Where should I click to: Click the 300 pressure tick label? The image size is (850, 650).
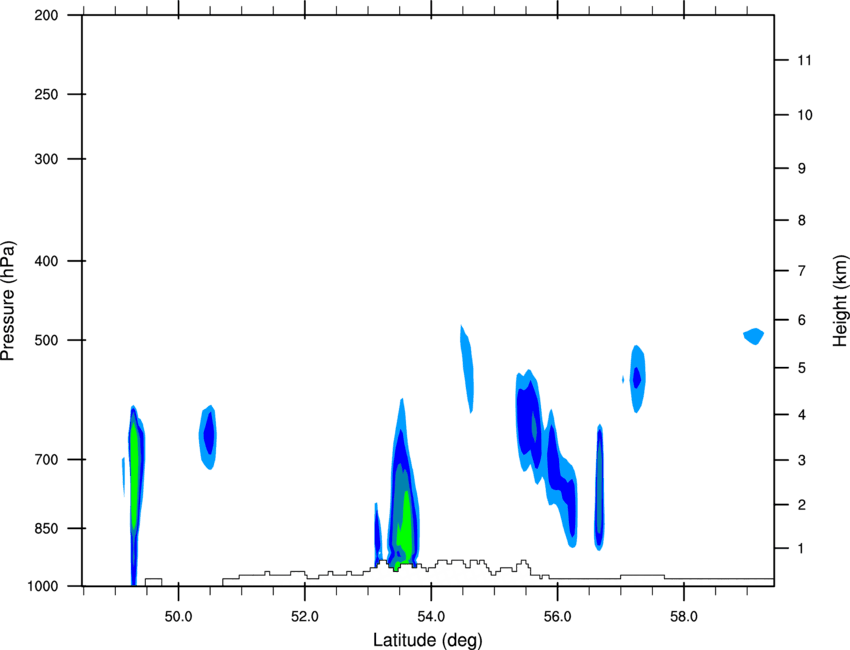pyautogui.click(x=46, y=159)
